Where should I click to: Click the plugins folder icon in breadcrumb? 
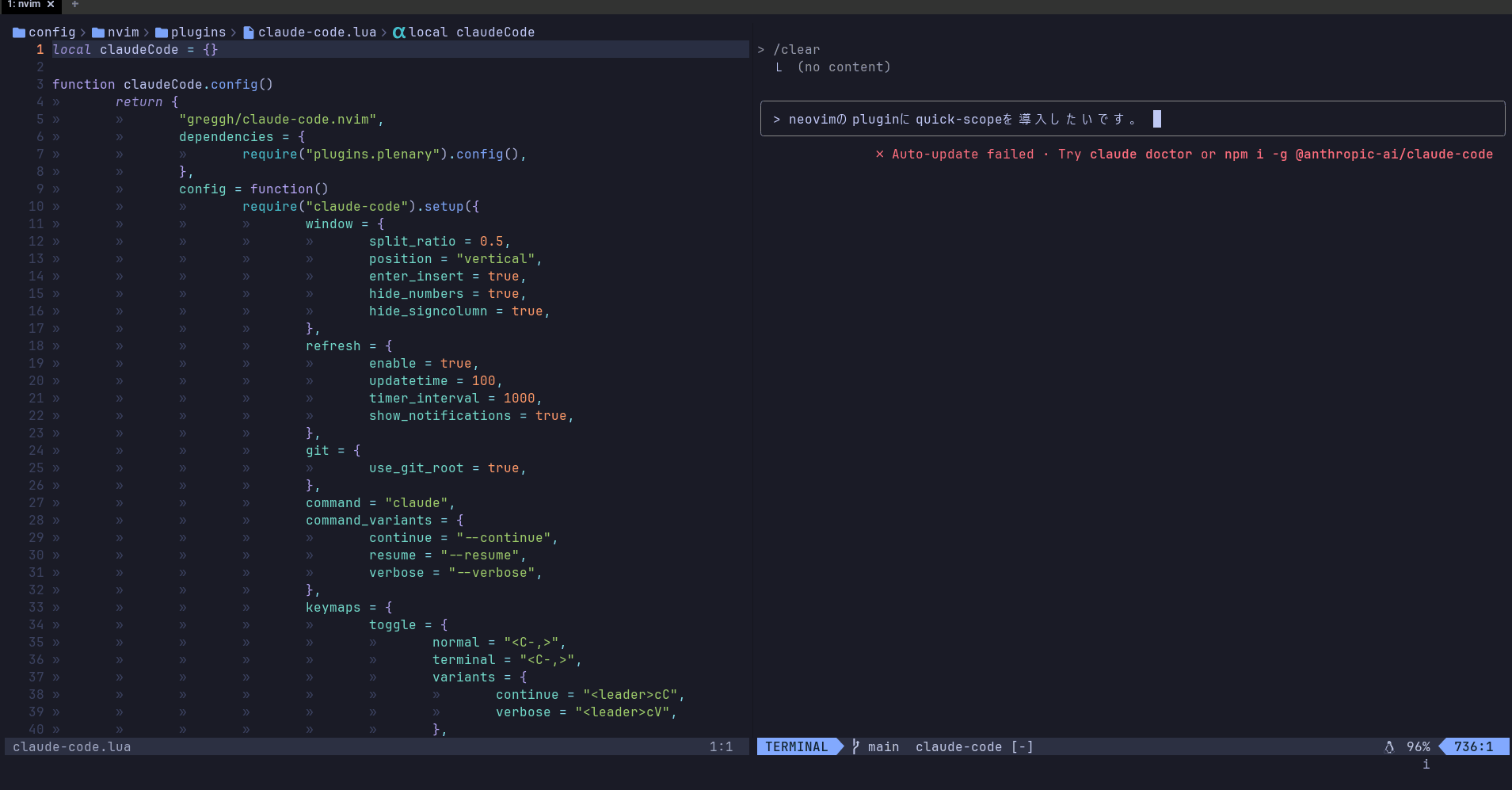[162, 32]
